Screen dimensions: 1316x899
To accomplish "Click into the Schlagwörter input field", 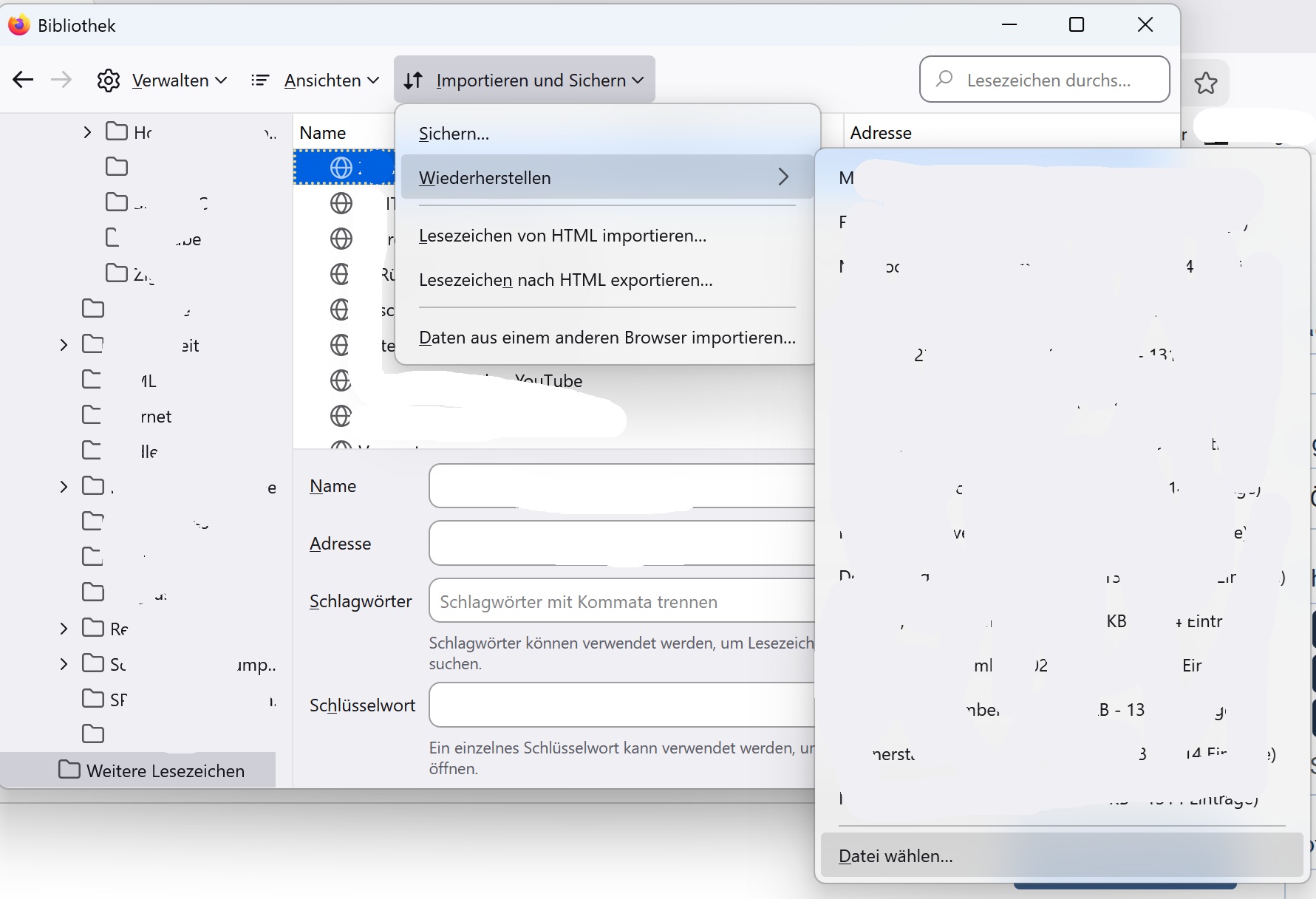I will (x=621, y=601).
